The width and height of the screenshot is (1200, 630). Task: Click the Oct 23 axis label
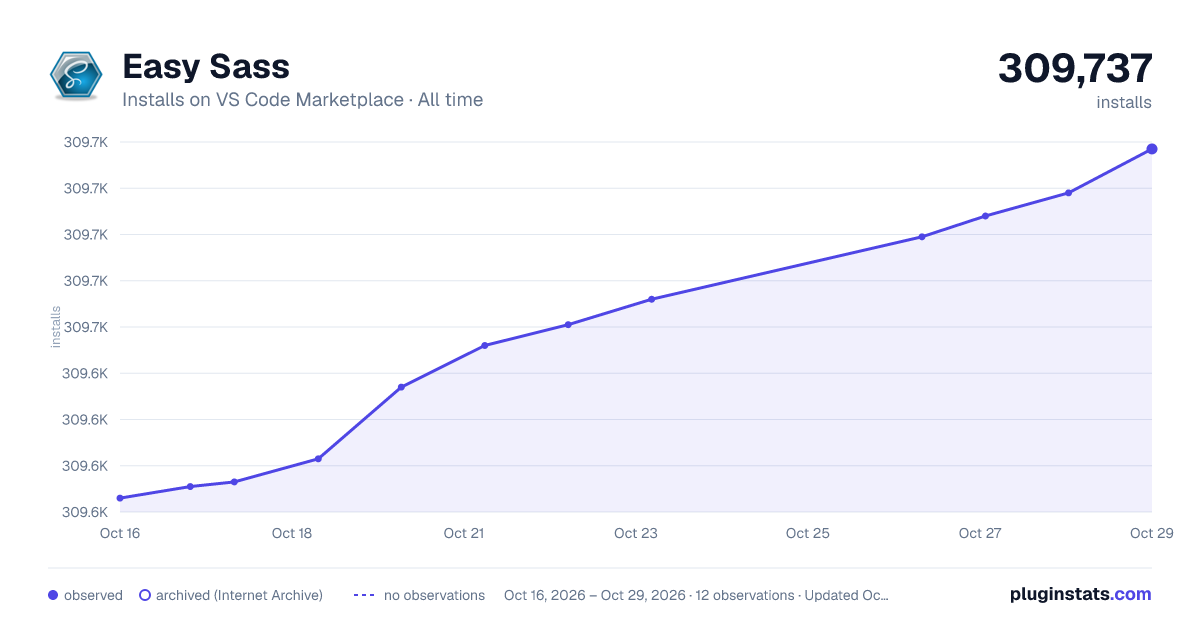point(636,533)
